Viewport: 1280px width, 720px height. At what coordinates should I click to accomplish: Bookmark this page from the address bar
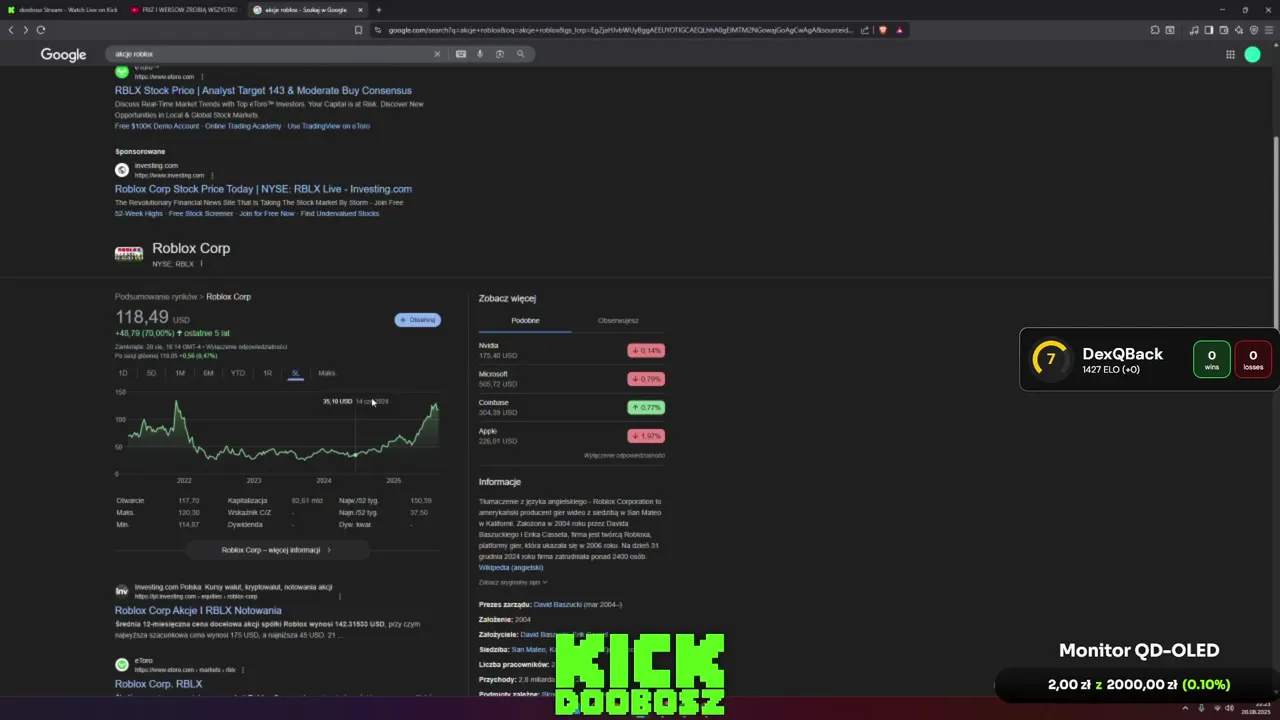point(358,30)
